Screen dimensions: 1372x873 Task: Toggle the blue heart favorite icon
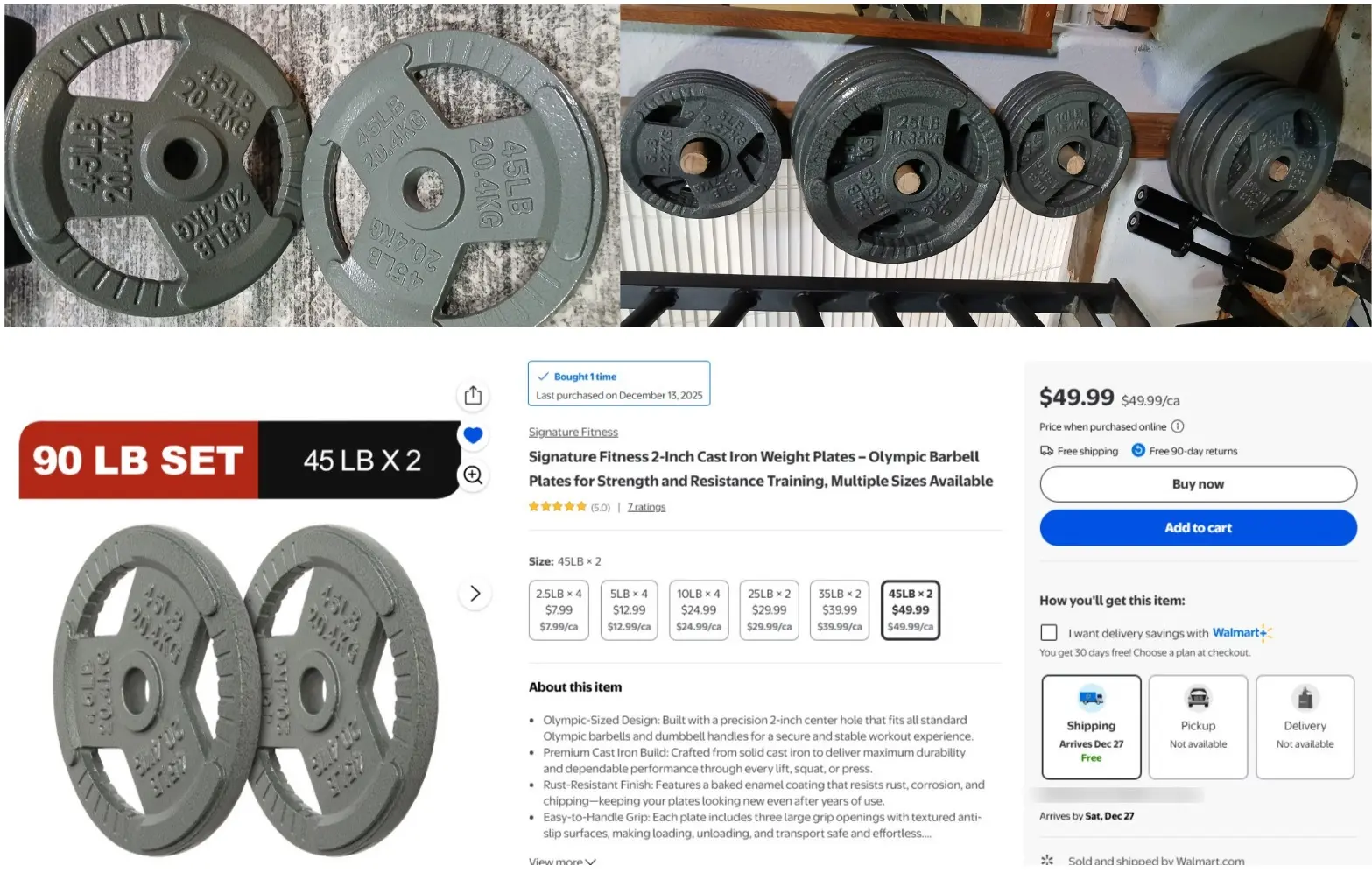[473, 435]
